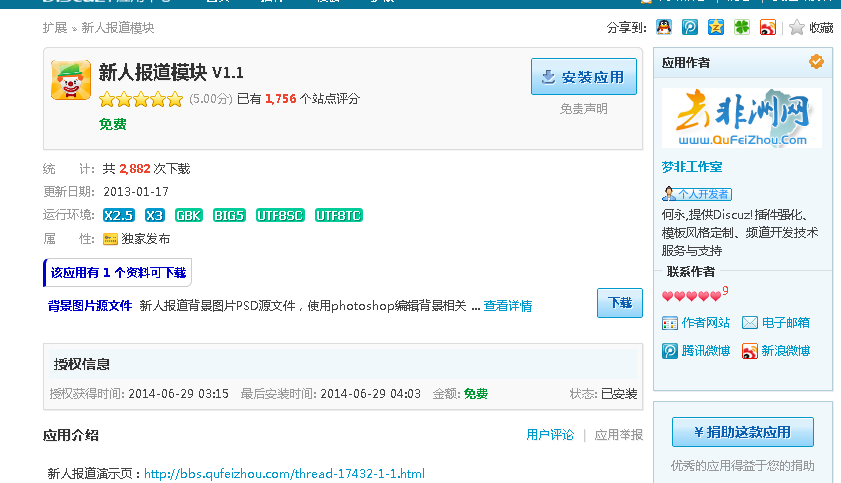Select the GBK encoding tag
This screenshot has height=483, width=841.
pyautogui.click(x=189, y=216)
